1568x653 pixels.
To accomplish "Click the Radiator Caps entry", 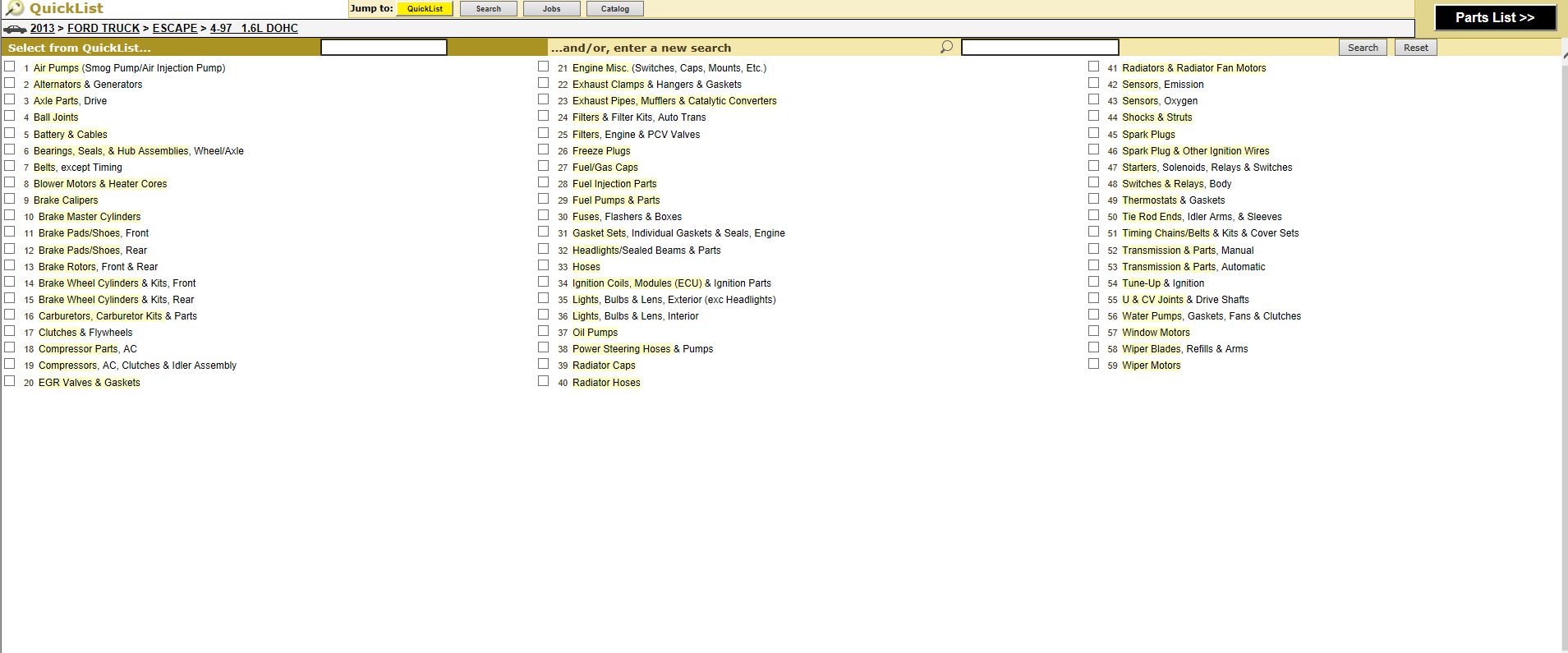I will [x=604, y=366].
